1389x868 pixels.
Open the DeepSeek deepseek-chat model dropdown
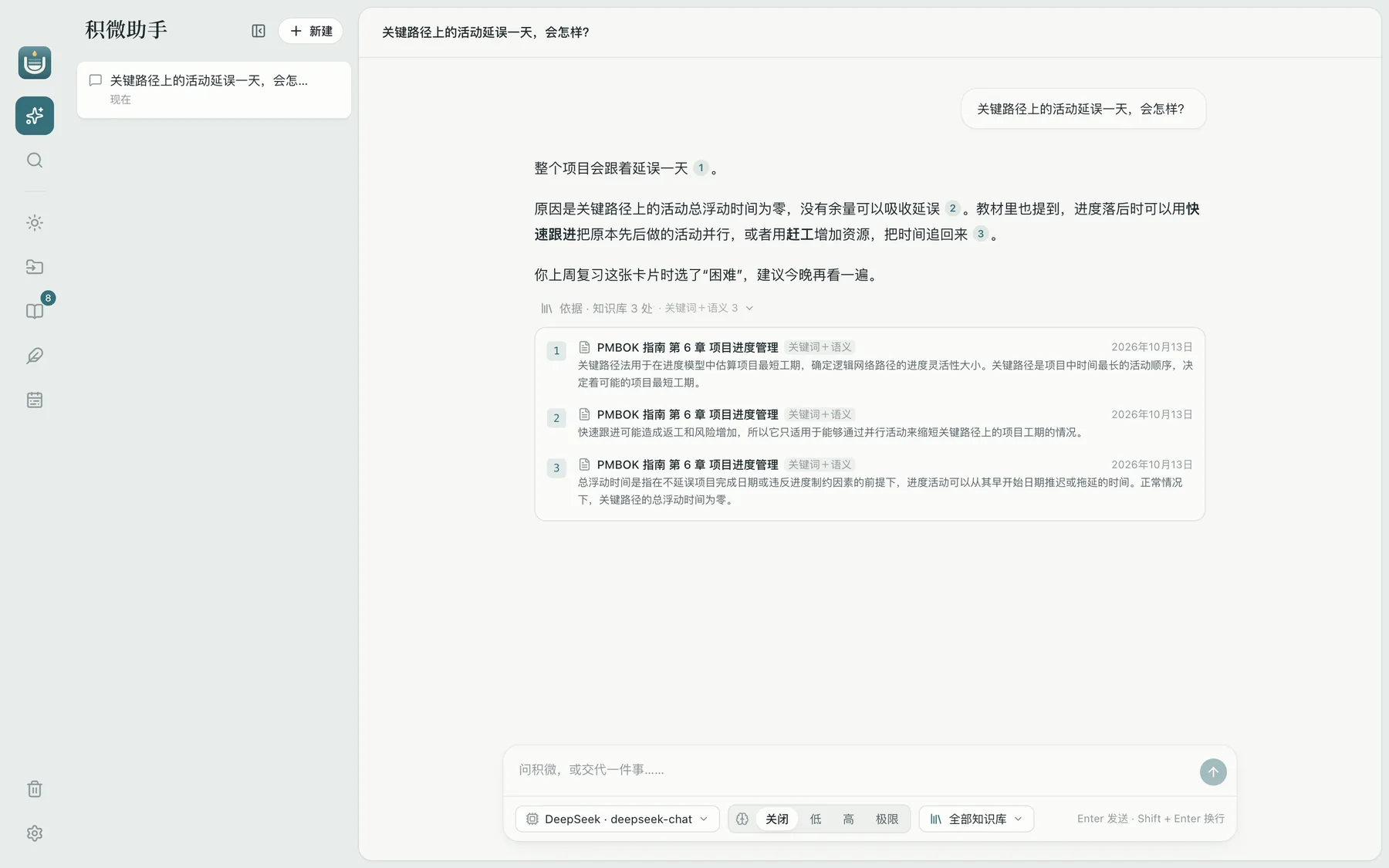[617, 819]
